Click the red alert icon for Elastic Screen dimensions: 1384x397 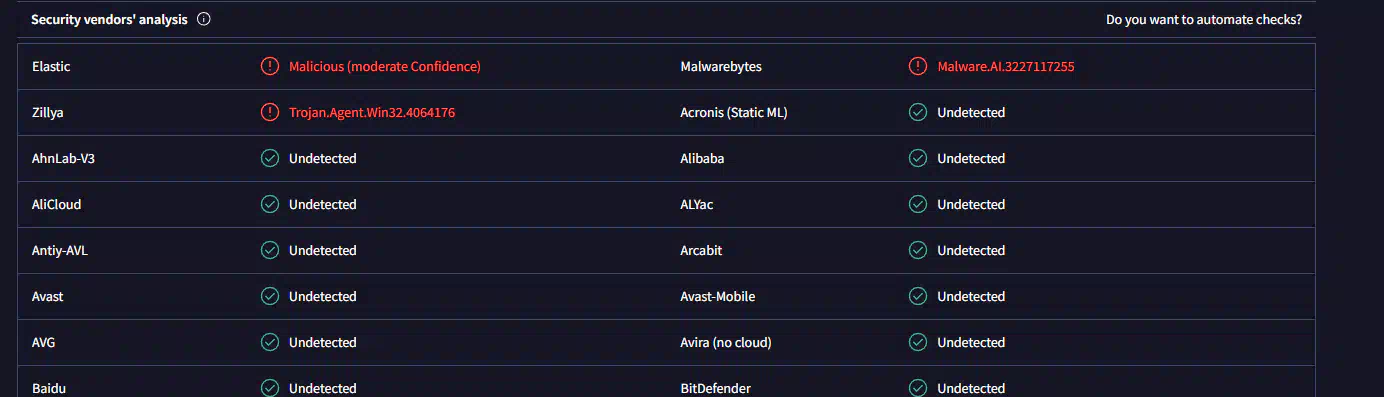point(270,66)
